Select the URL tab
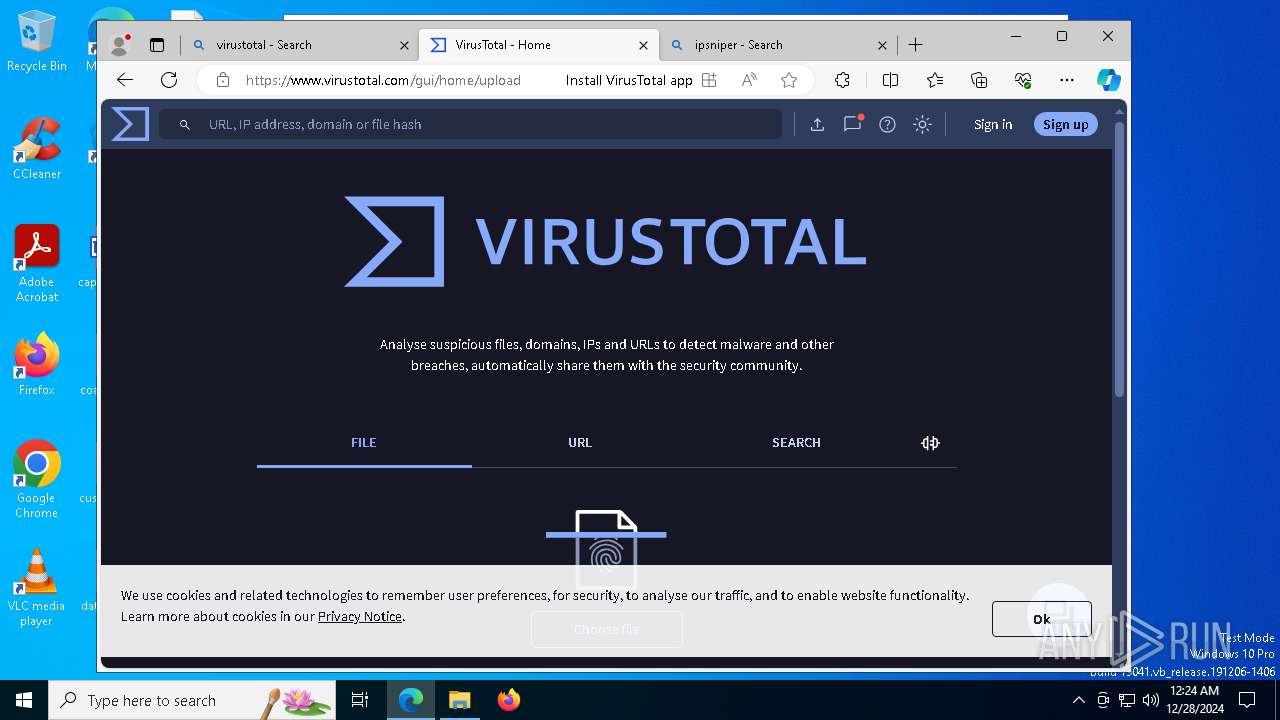The image size is (1280, 720). coord(580,442)
